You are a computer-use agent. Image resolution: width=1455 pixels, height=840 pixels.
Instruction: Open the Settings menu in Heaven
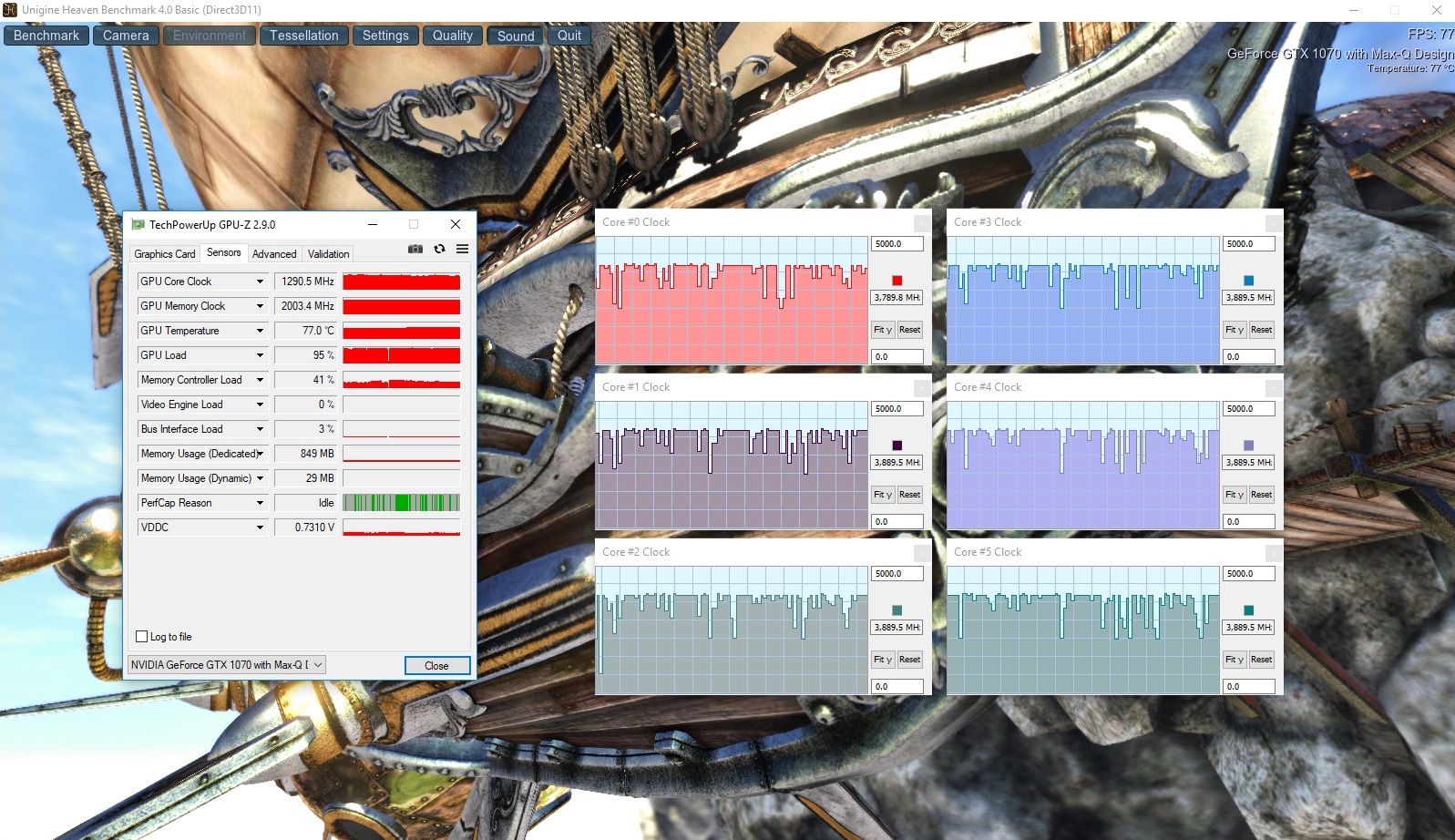tap(385, 36)
